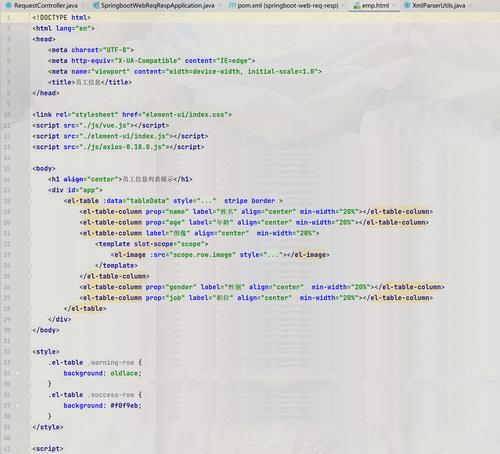This screenshot has width=500, height=454.
Task: Close the SpringbootWebReqRespApplication.java tab
Action: click(x=220, y=5)
